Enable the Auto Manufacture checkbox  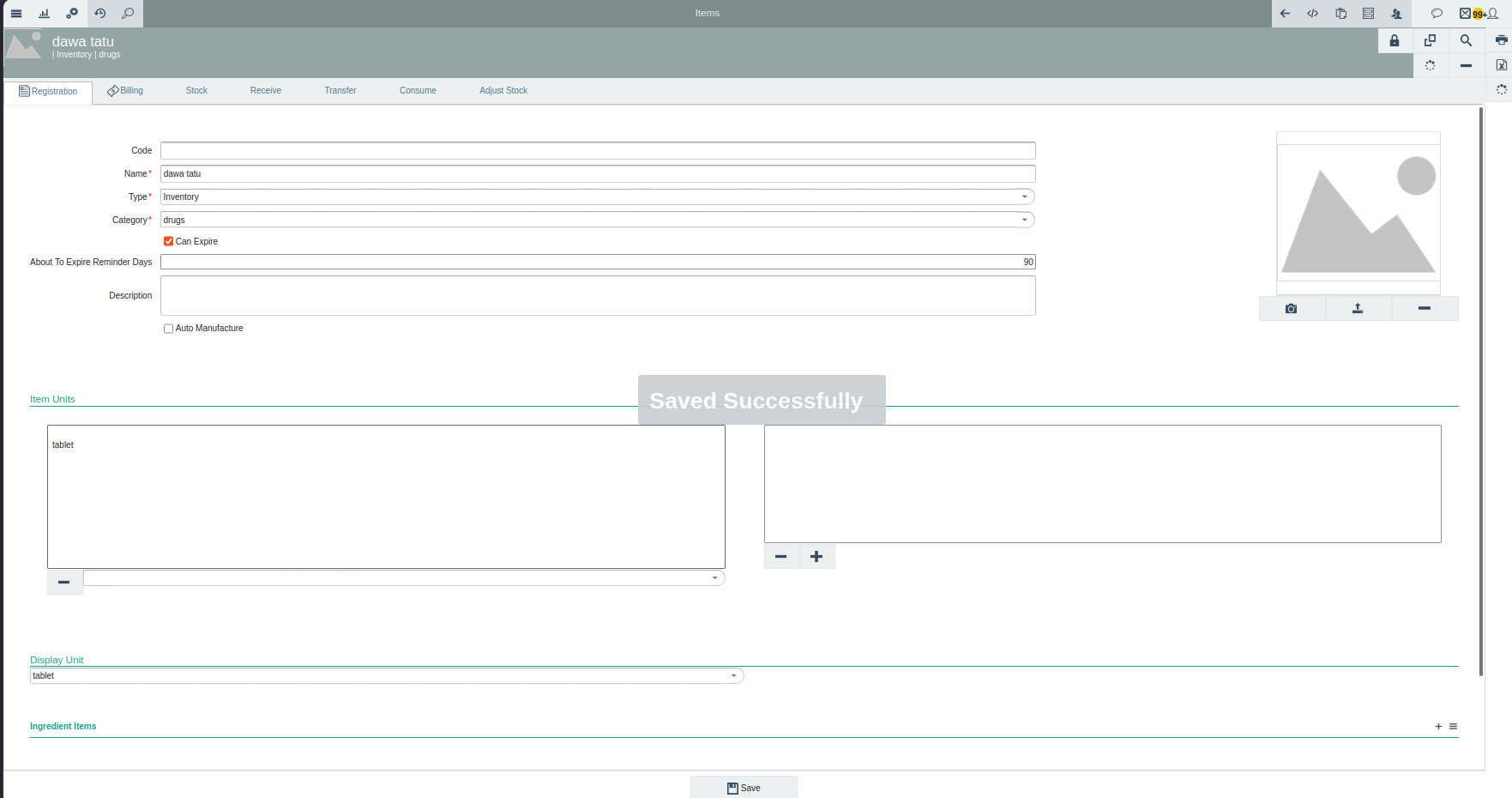[169, 329]
